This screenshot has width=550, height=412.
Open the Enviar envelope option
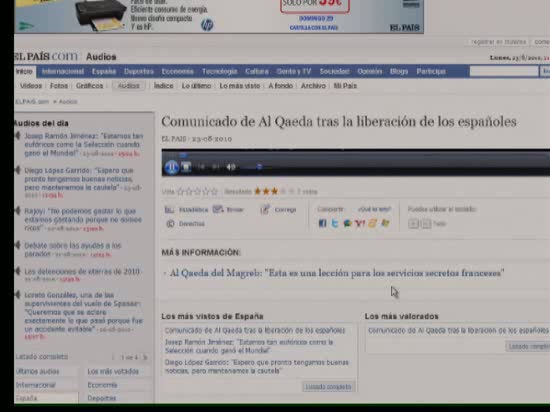(x=228, y=210)
